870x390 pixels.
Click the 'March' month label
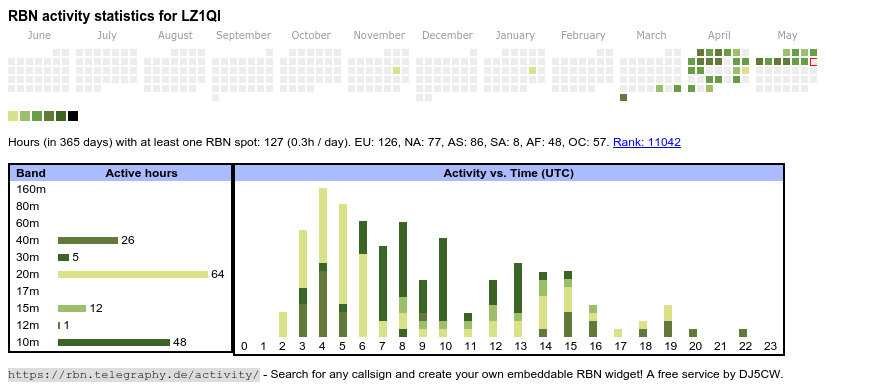click(x=651, y=35)
